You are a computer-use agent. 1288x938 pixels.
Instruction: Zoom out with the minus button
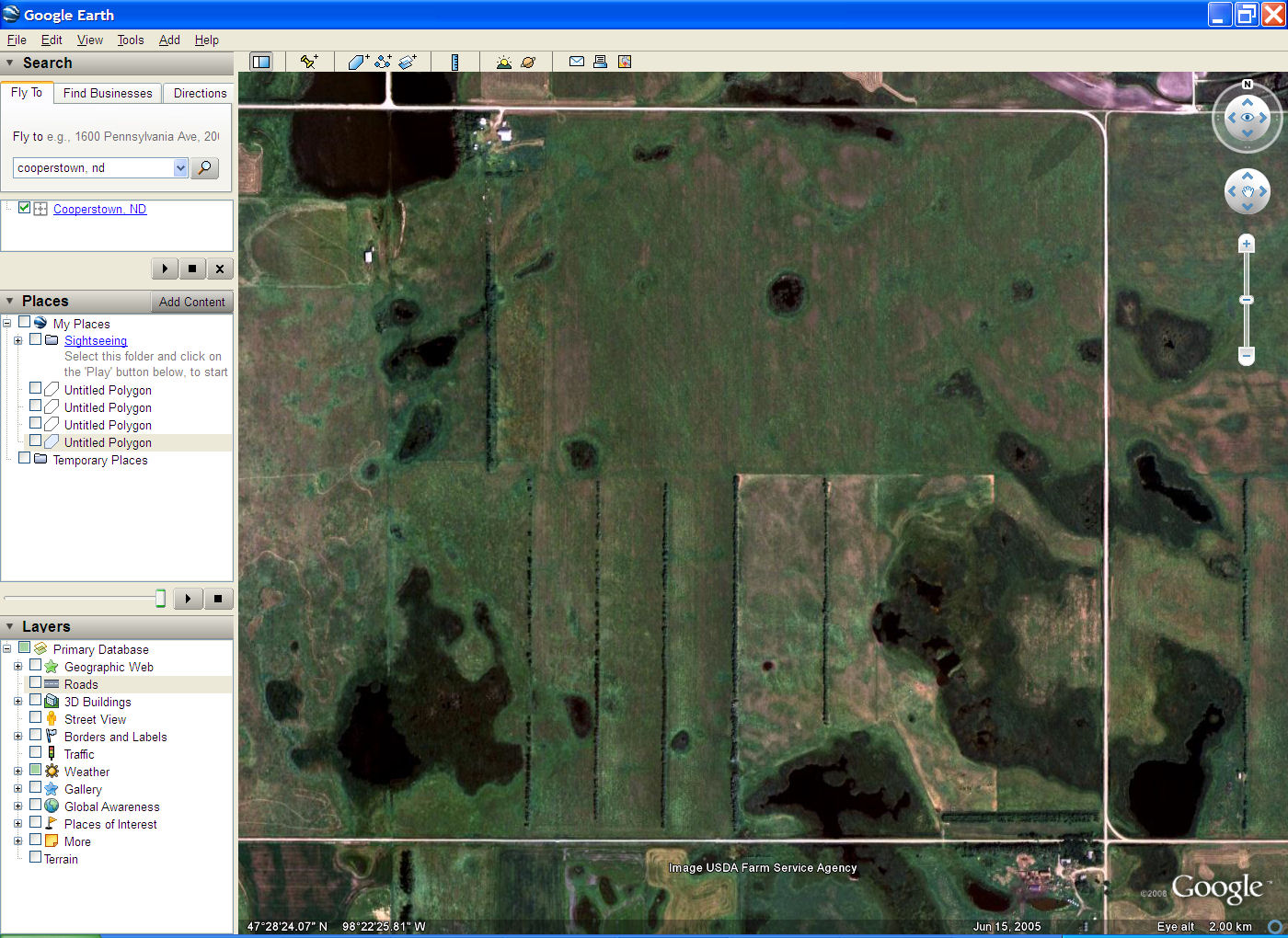pos(1247,355)
